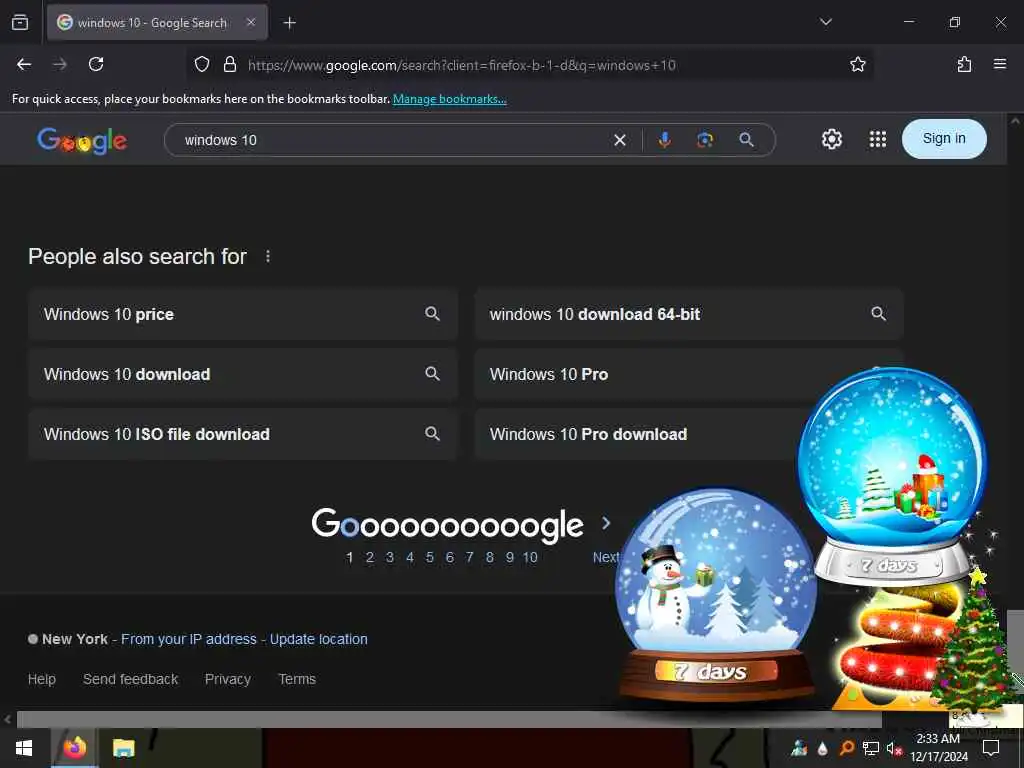Open Manage bookmarks link

coord(449,99)
